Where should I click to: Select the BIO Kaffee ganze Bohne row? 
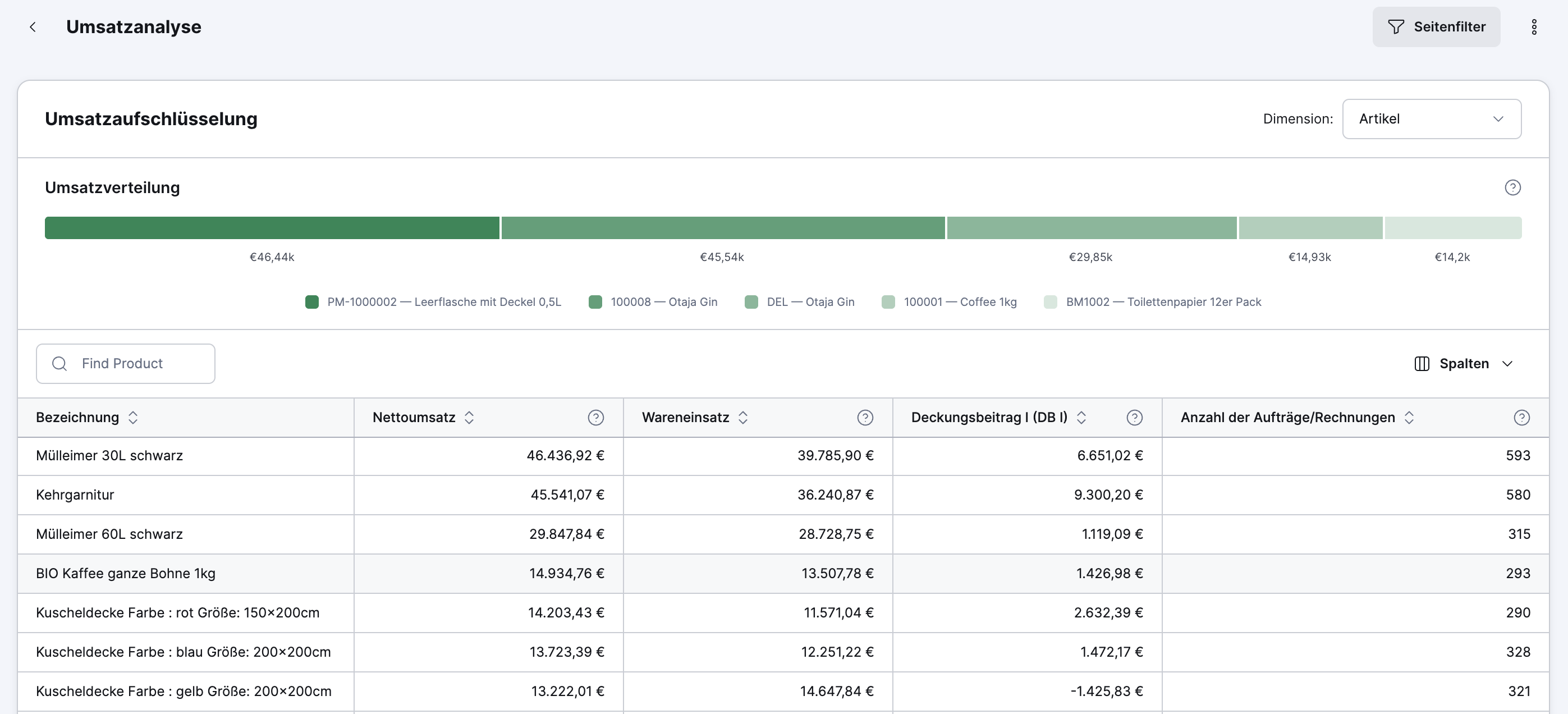coord(125,574)
